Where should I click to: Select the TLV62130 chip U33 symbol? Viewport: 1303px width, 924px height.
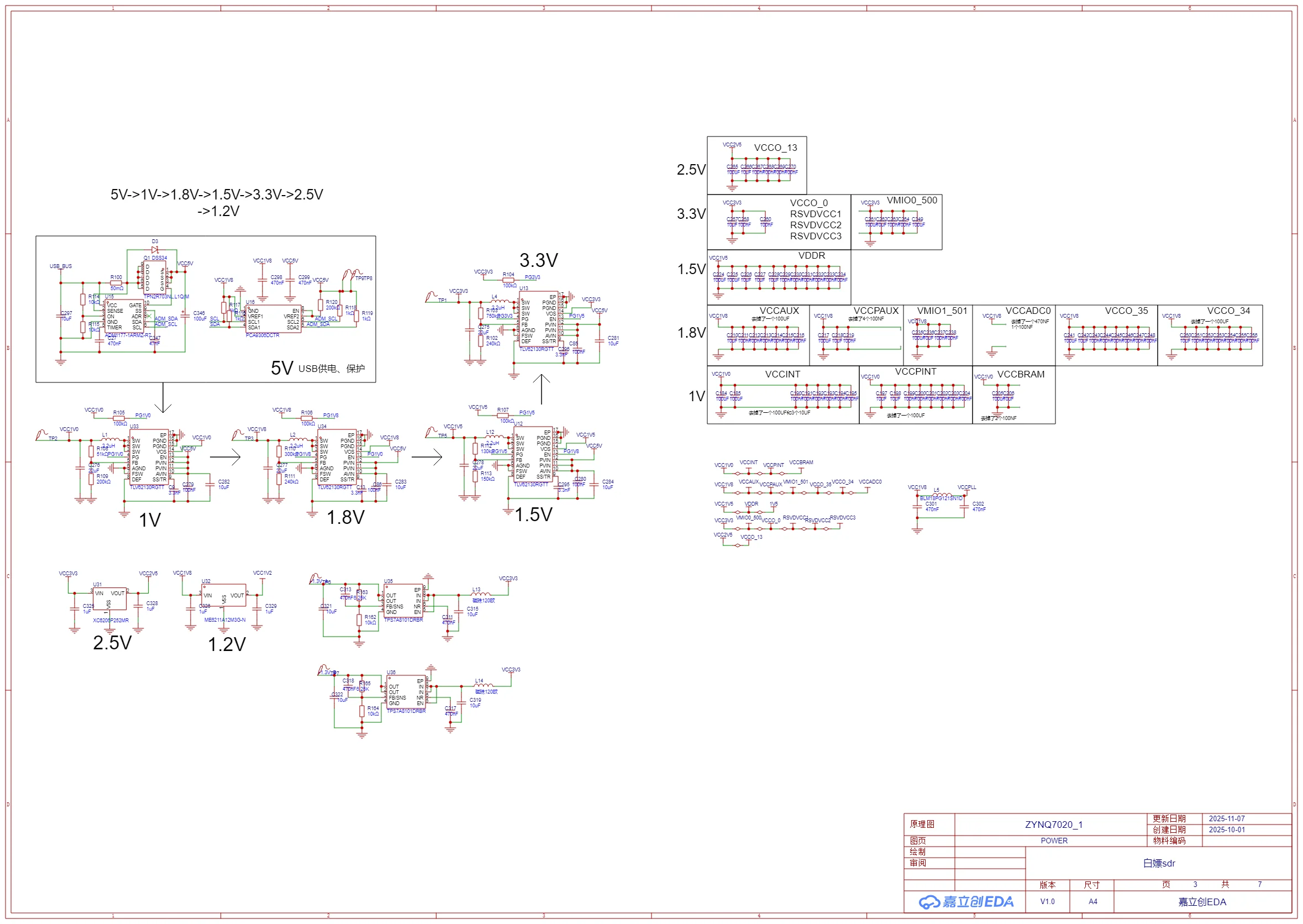[x=150, y=457]
